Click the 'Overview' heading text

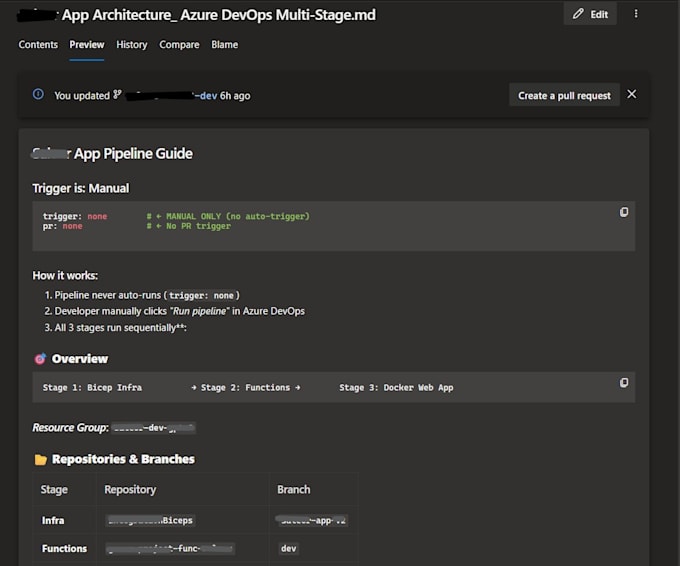pyautogui.click(x=80, y=359)
